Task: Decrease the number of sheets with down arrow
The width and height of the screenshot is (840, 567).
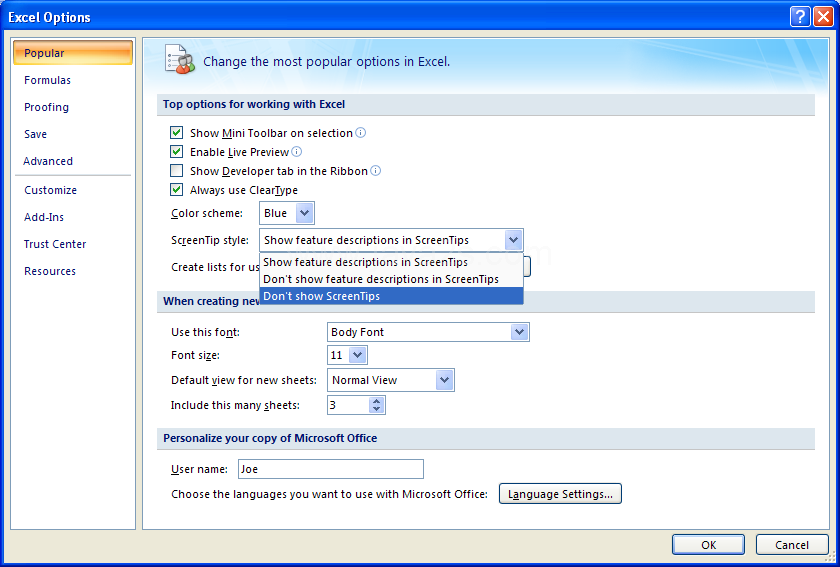Action: point(377,409)
